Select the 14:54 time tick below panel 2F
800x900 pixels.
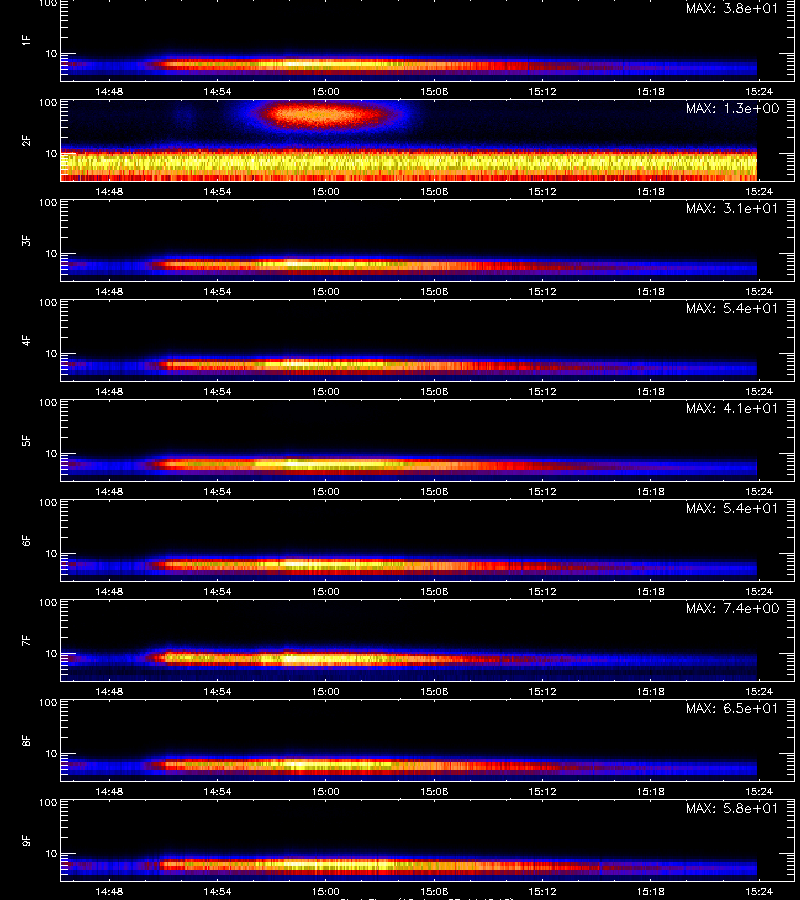pyautogui.click(x=217, y=191)
